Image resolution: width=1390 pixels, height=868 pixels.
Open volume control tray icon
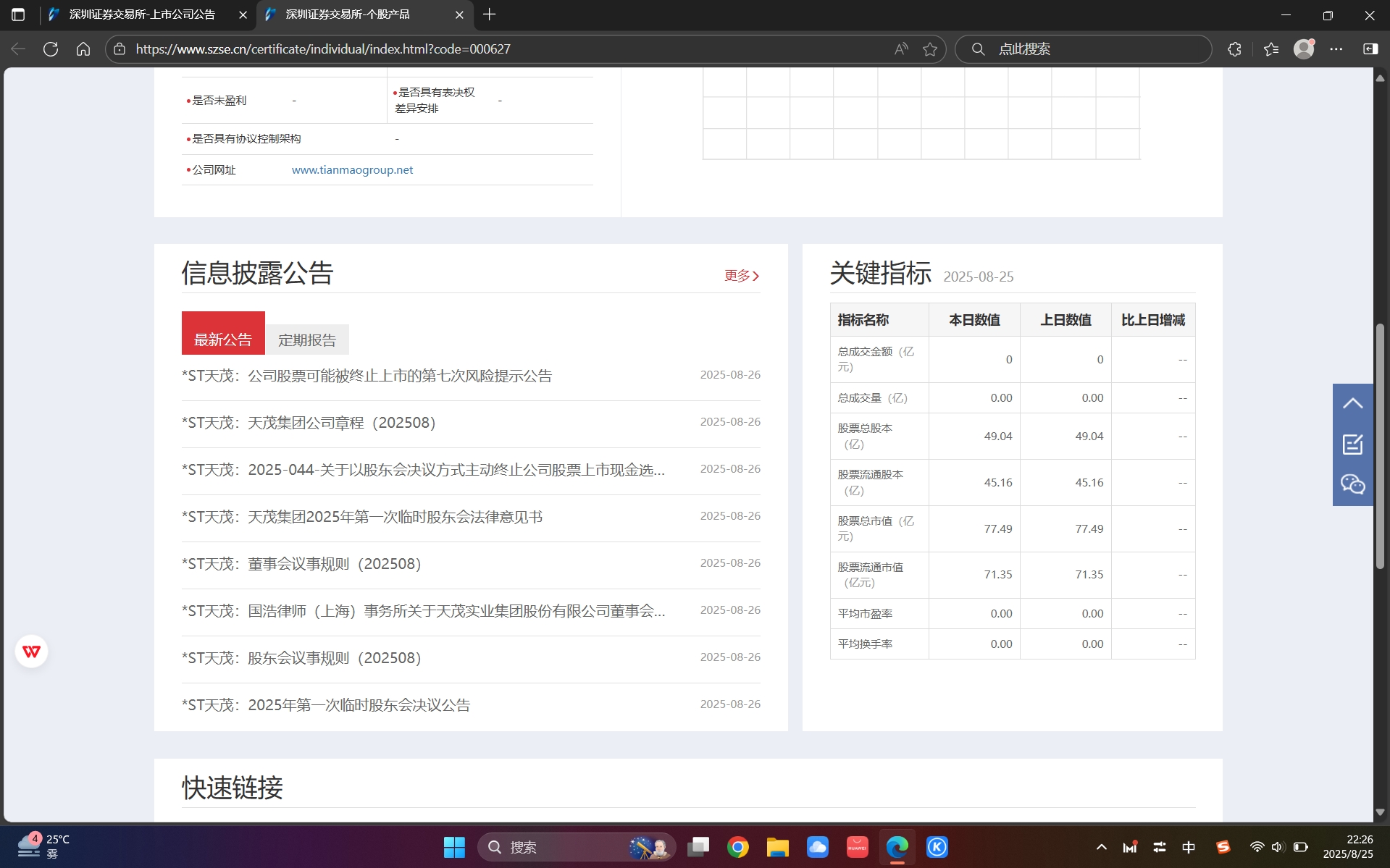tap(1278, 847)
